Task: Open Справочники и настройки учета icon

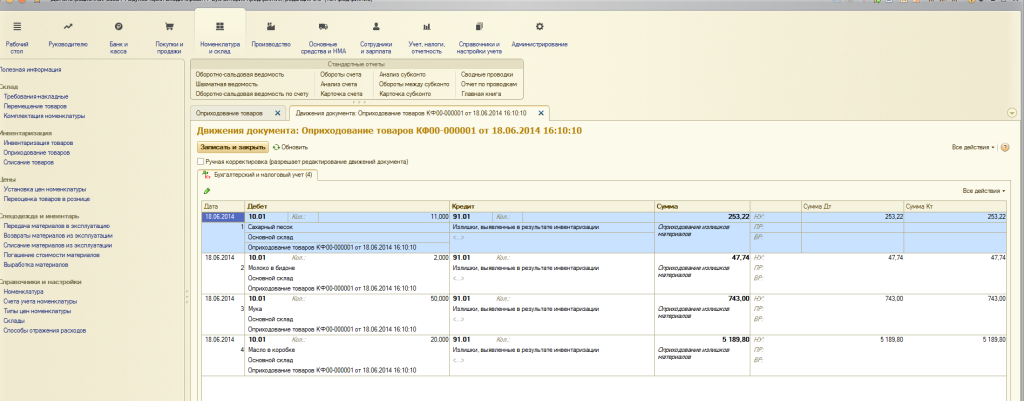Action: click(479, 27)
